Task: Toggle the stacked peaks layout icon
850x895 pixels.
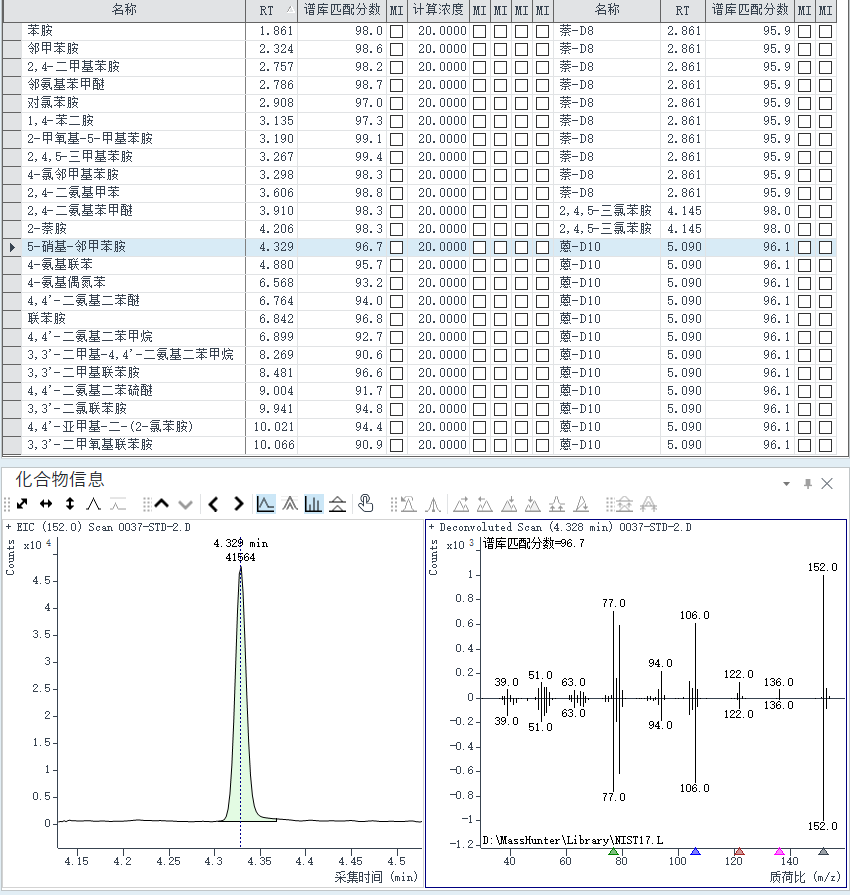Action: (x=337, y=504)
